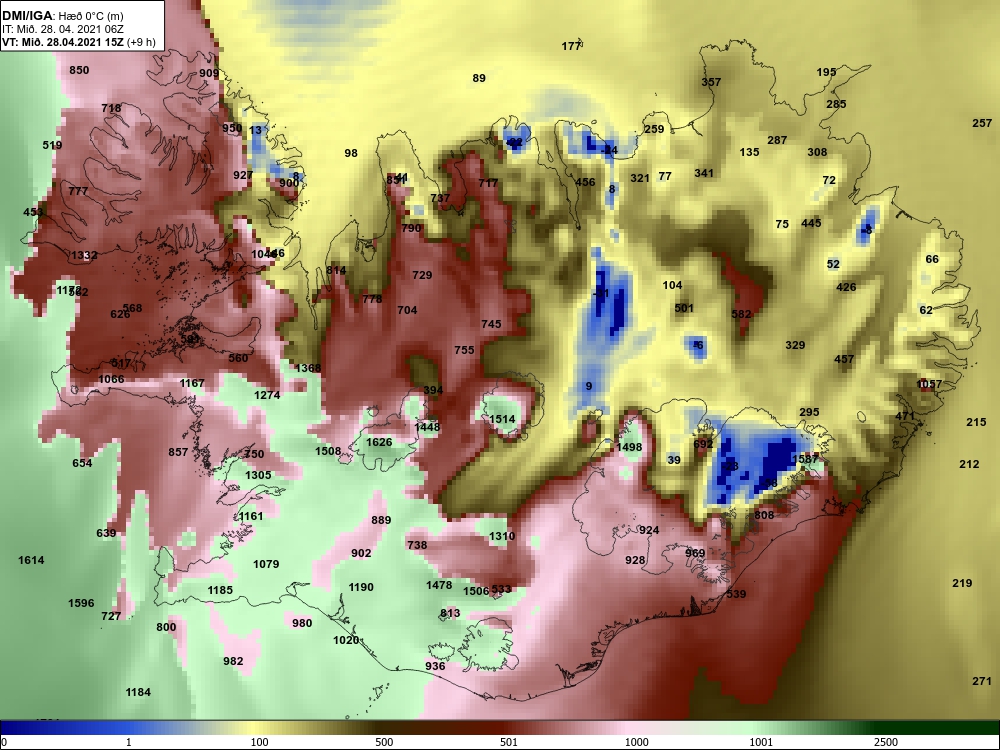Click the map value '1066'
The height and width of the screenshot is (750, 1000).
point(112,379)
